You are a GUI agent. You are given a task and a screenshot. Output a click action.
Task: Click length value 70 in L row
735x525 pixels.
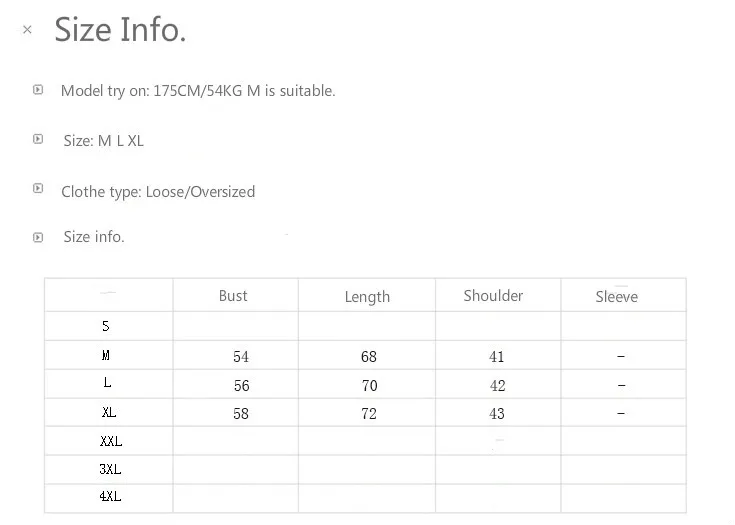(369, 386)
